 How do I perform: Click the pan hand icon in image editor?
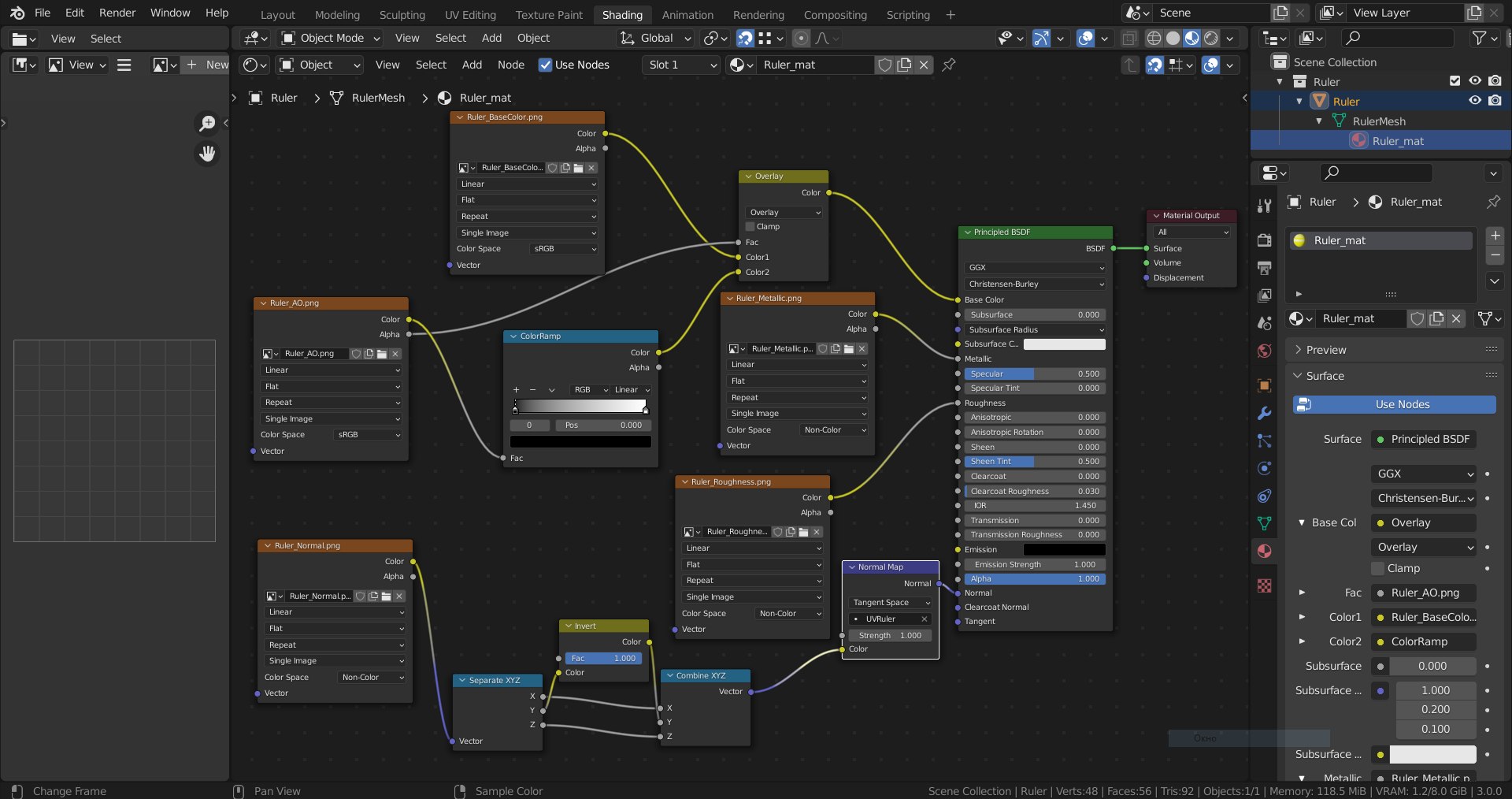[207, 154]
